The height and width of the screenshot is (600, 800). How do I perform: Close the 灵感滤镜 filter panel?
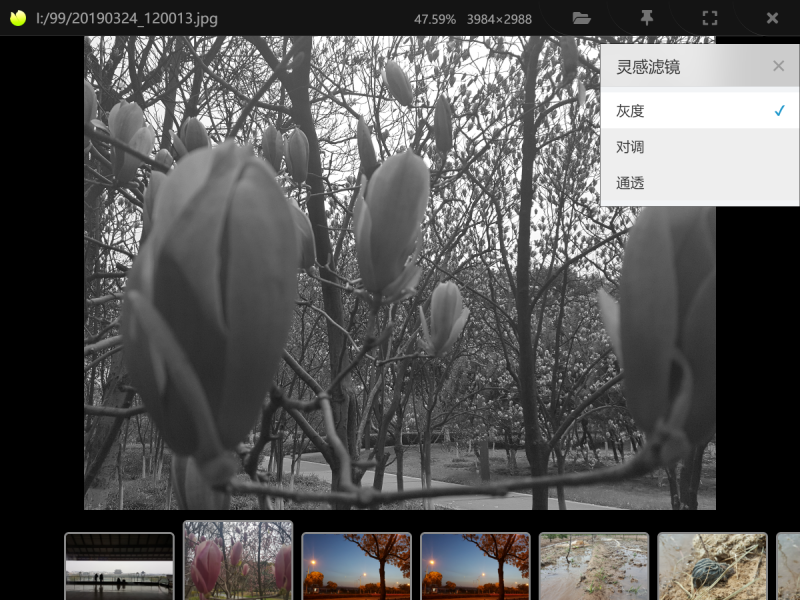pos(778,66)
